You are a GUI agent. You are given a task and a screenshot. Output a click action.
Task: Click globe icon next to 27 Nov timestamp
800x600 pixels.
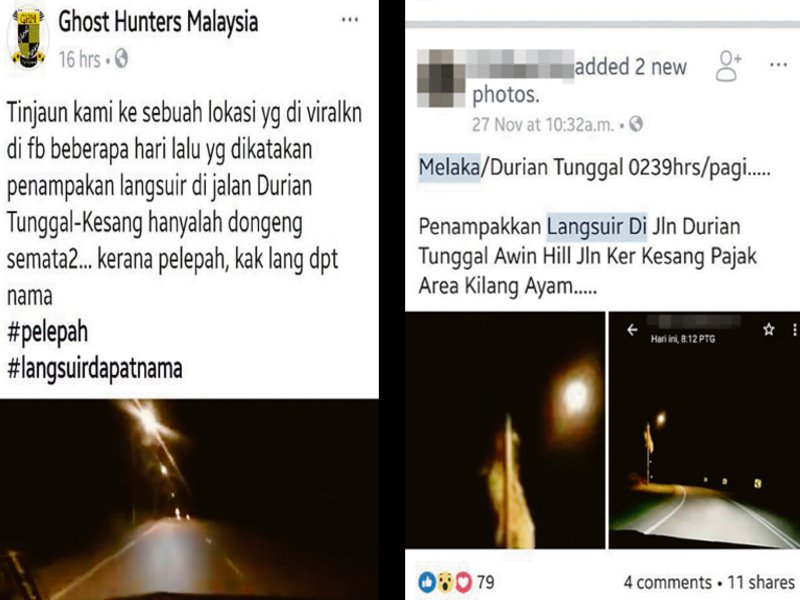point(636,123)
